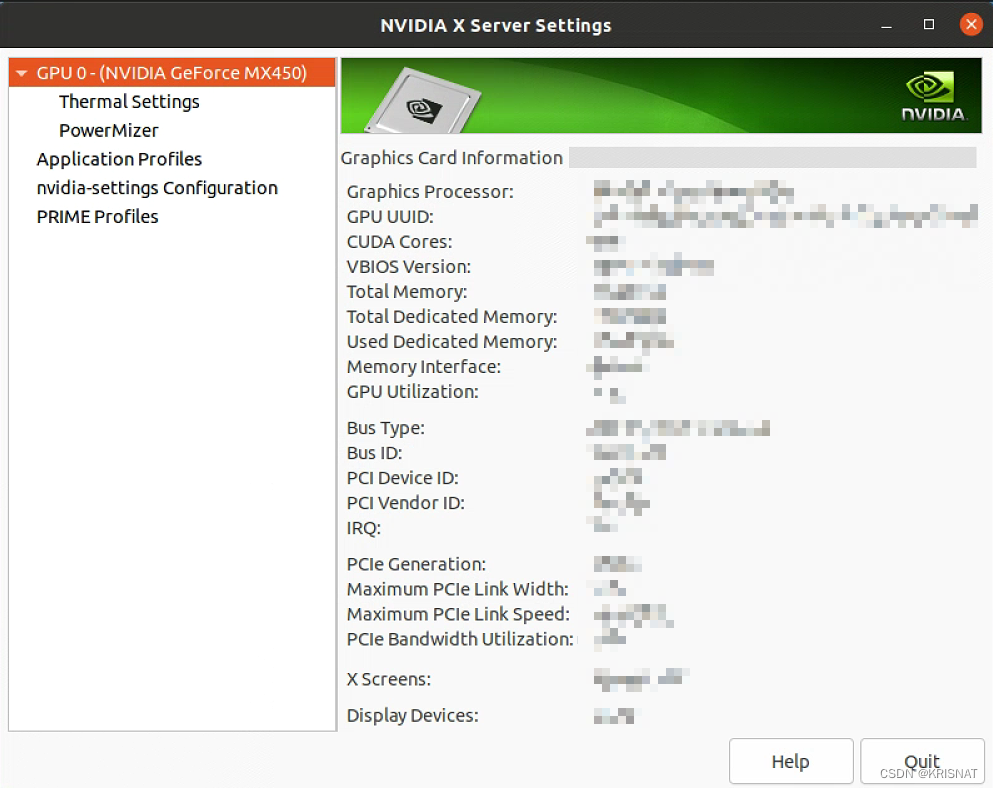Viewport: 993px width, 788px height.
Task: Click the GPU UUID label
Action: [390, 217]
